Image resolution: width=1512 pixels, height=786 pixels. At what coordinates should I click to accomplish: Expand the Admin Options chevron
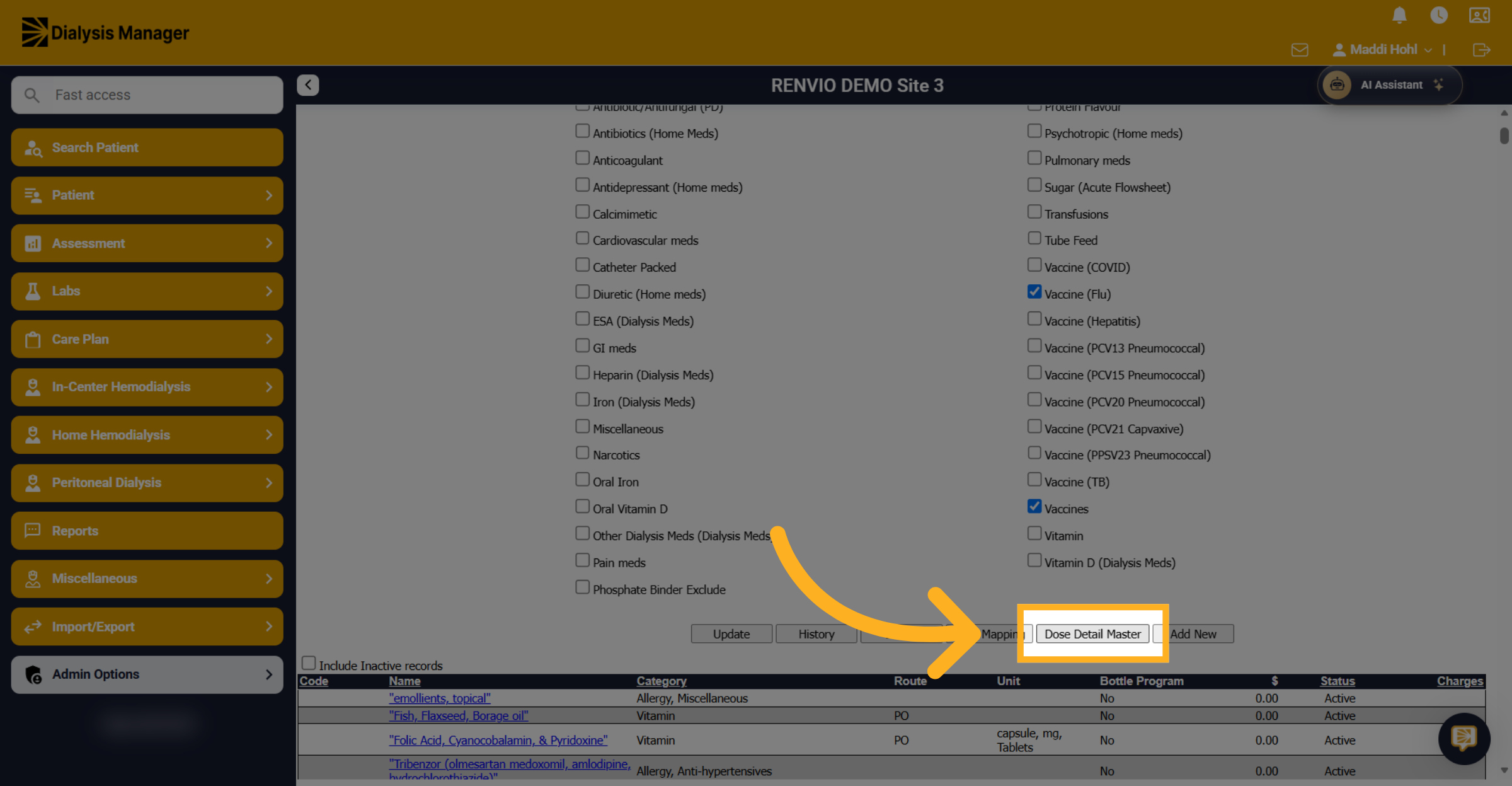tap(269, 674)
